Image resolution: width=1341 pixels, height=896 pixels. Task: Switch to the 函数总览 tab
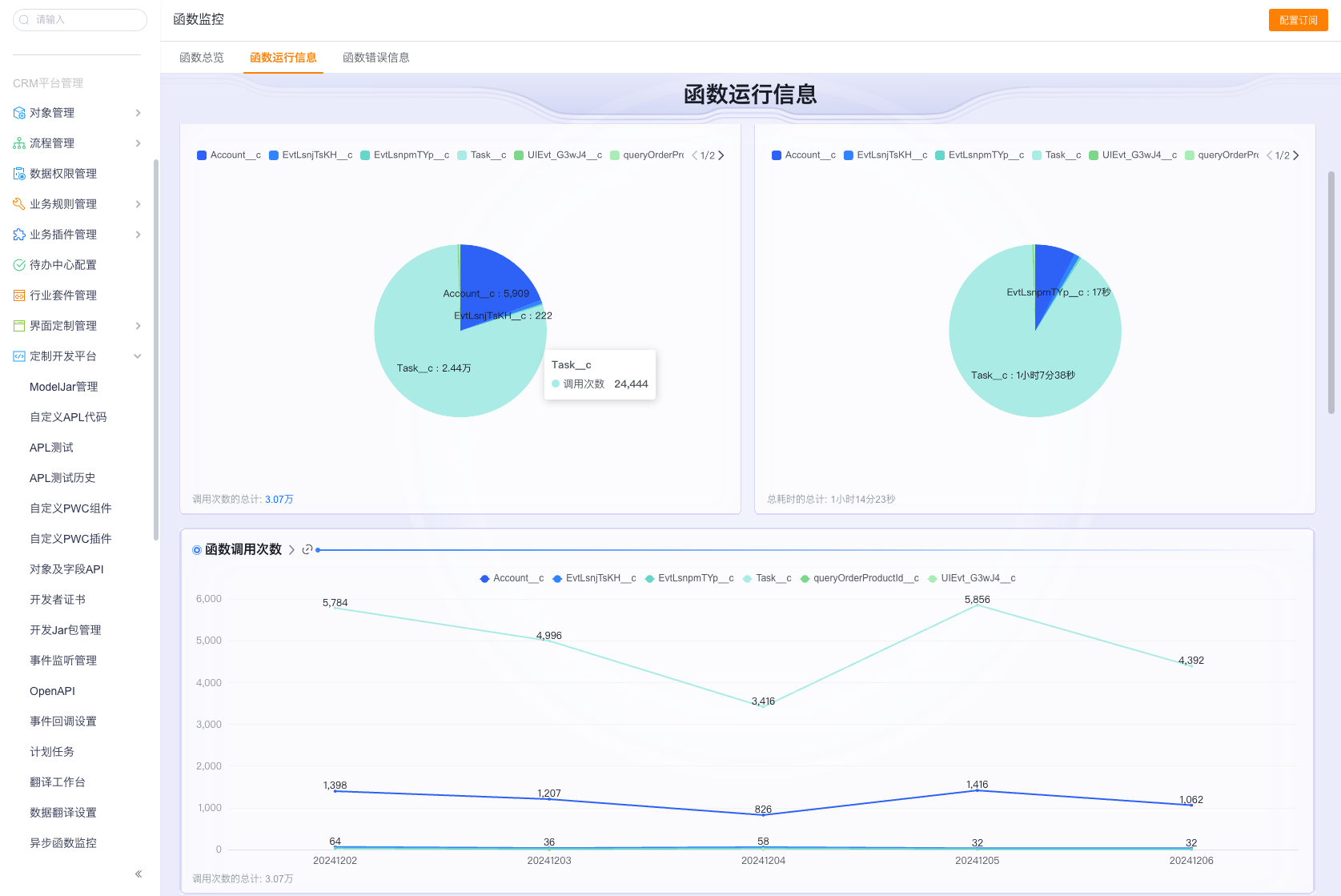point(202,58)
